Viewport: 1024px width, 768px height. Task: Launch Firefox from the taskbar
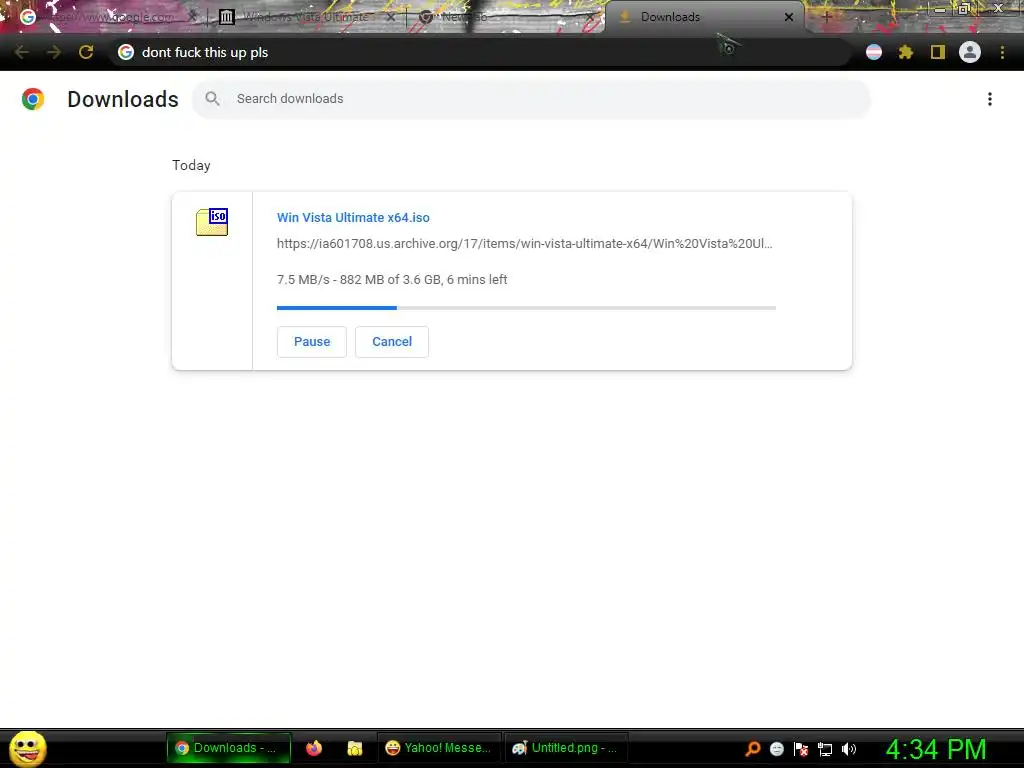[314, 748]
